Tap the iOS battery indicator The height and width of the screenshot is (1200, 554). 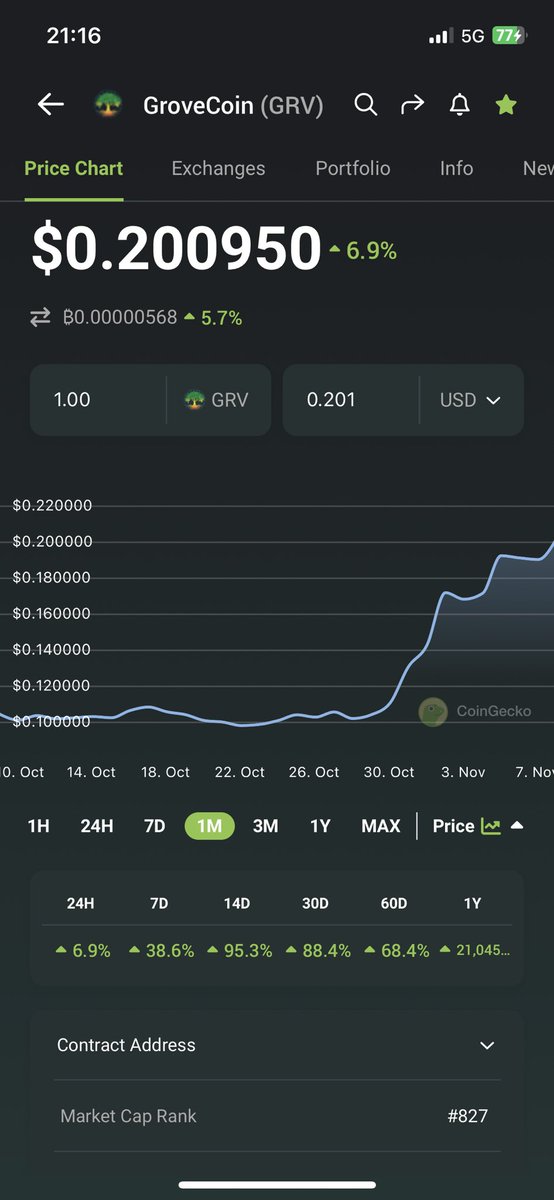[x=508, y=36]
